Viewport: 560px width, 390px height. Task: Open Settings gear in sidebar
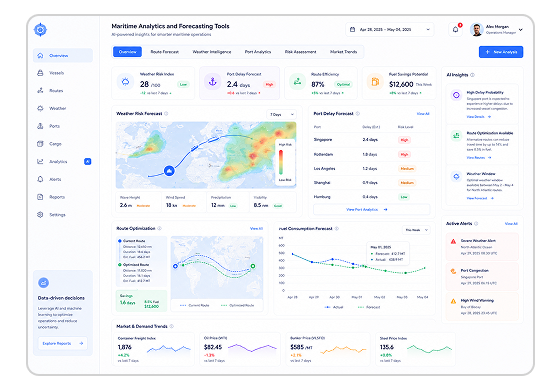[x=40, y=215]
